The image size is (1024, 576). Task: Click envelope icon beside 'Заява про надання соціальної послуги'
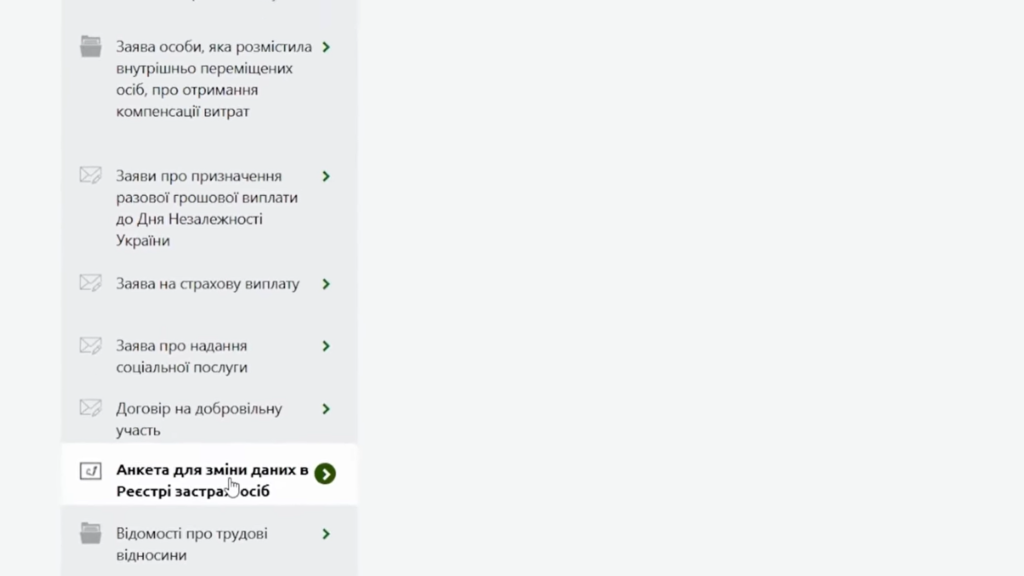tap(91, 346)
